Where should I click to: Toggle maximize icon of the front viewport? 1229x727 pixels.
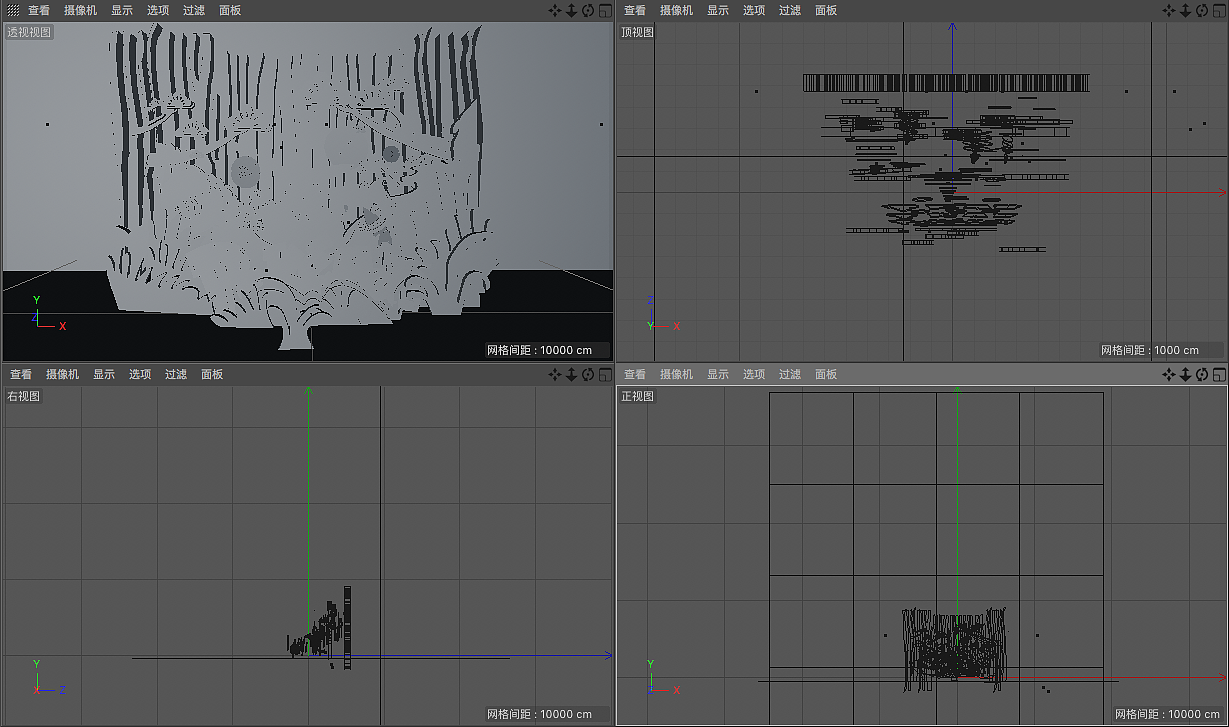click(1217, 375)
